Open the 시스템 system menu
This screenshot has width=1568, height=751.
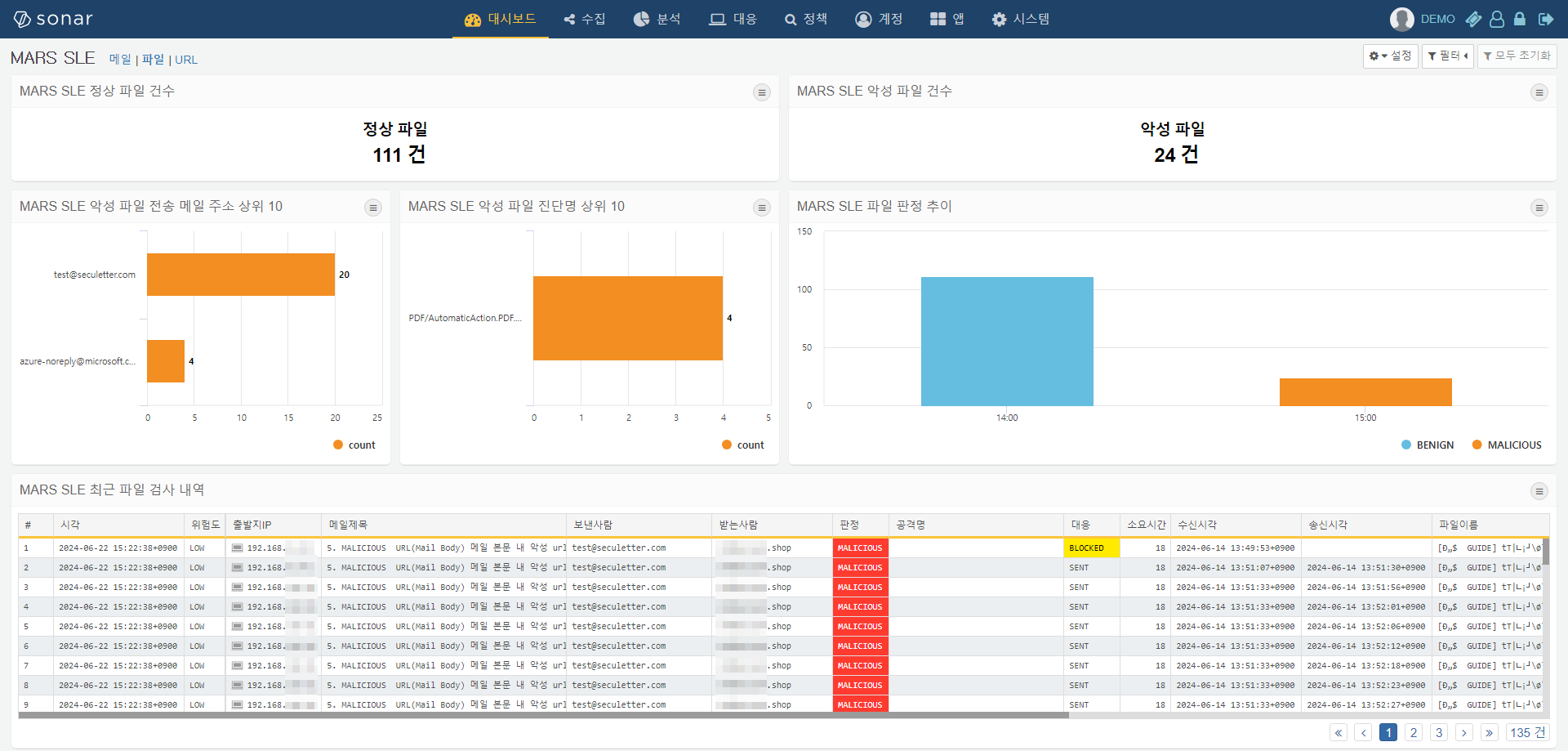[x=1021, y=19]
